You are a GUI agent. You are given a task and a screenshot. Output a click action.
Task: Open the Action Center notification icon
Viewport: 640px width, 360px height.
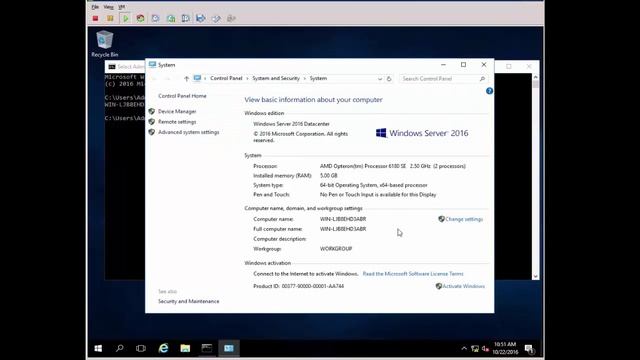coord(529,349)
